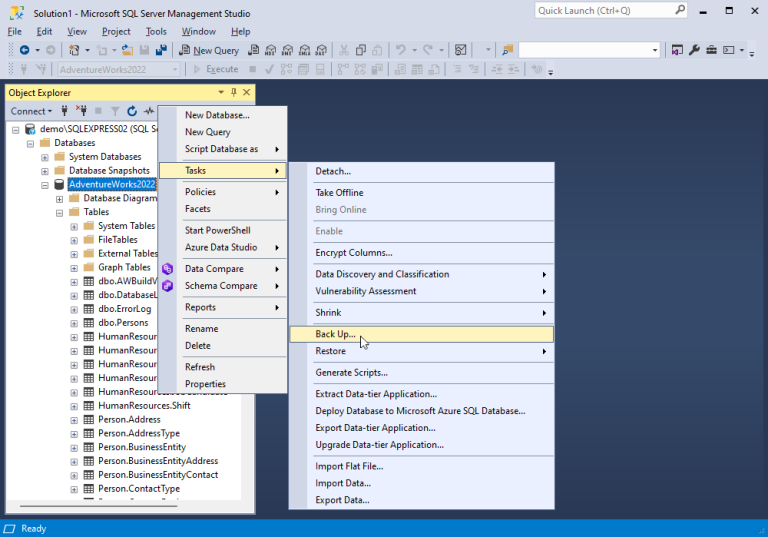Click the Disconnect icon in Object Explorer
This screenshot has width=768, height=537.
click(x=81, y=111)
